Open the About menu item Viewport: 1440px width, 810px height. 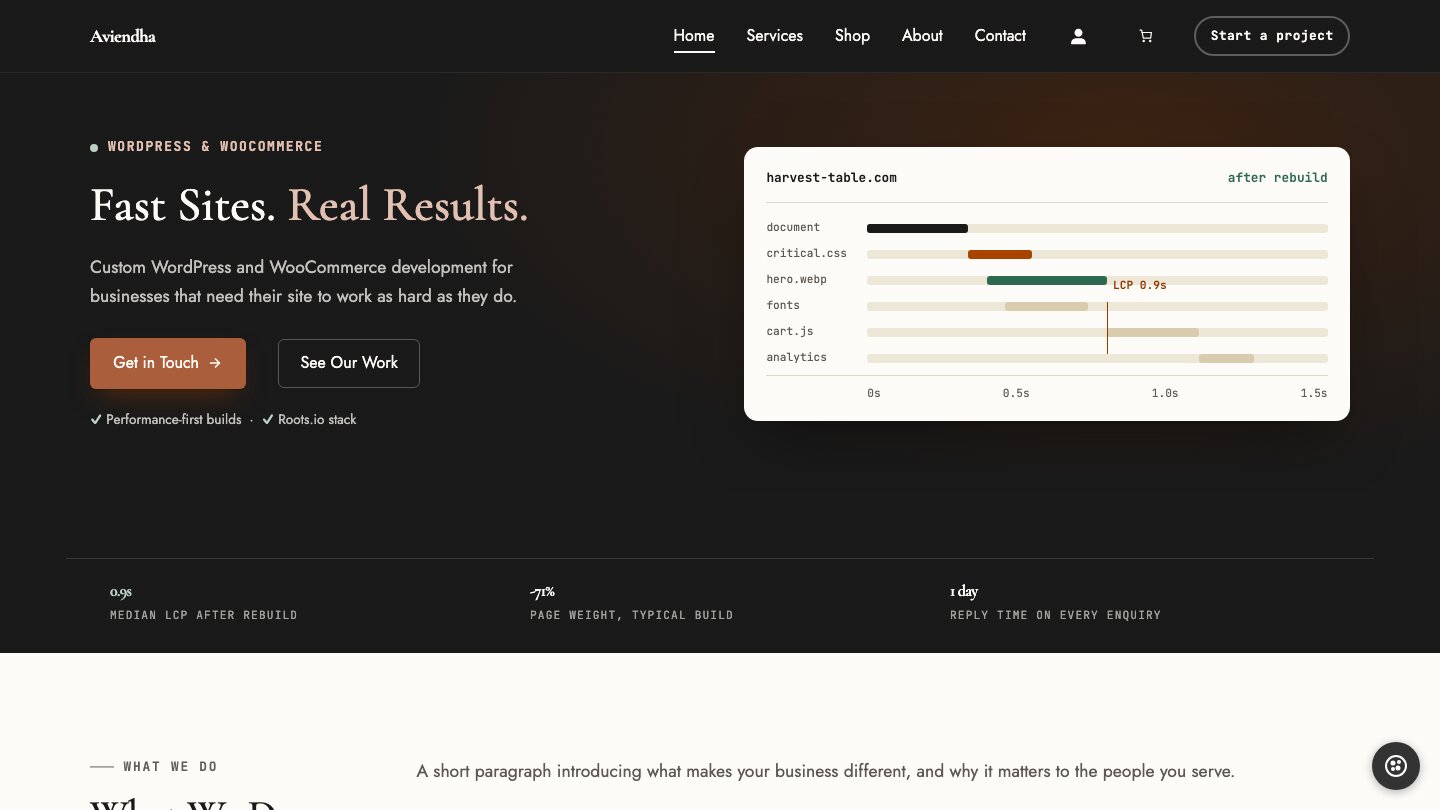tap(922, 36)
